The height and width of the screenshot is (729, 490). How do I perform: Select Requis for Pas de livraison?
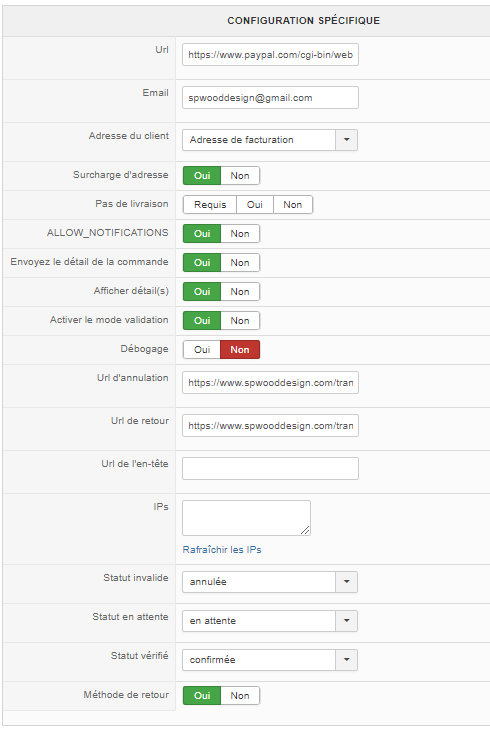pos(210,205)
